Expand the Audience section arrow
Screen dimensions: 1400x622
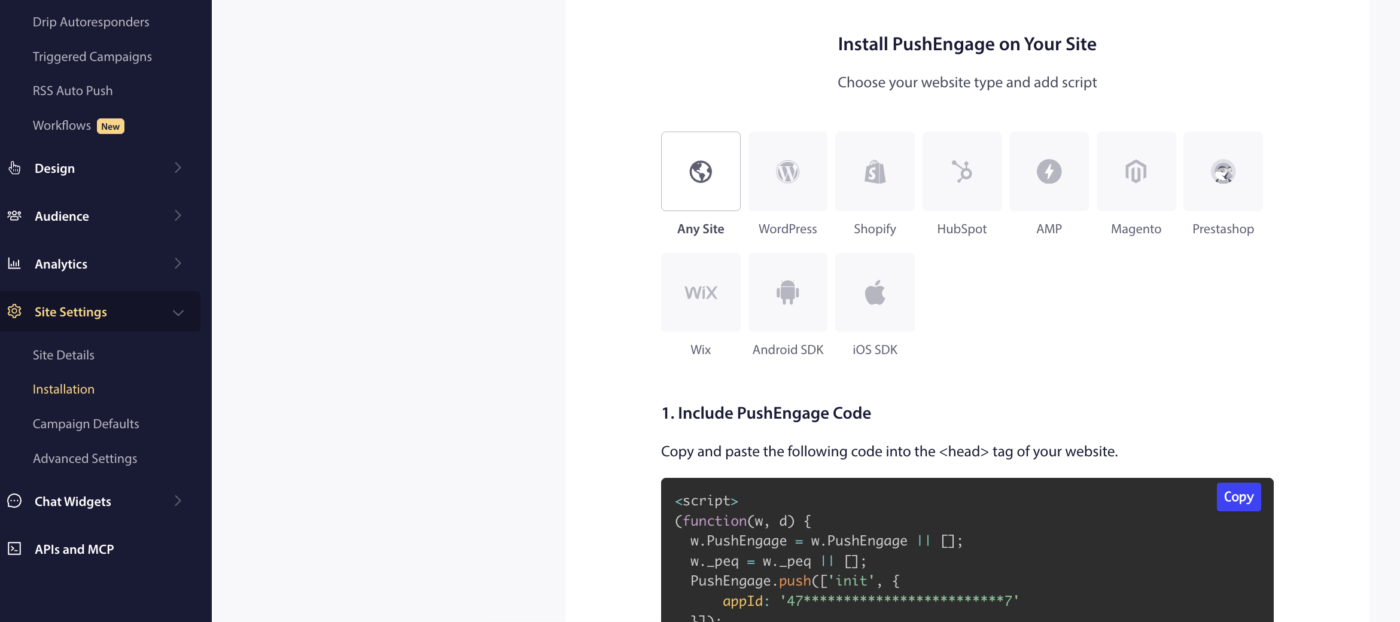click(178, 216)
